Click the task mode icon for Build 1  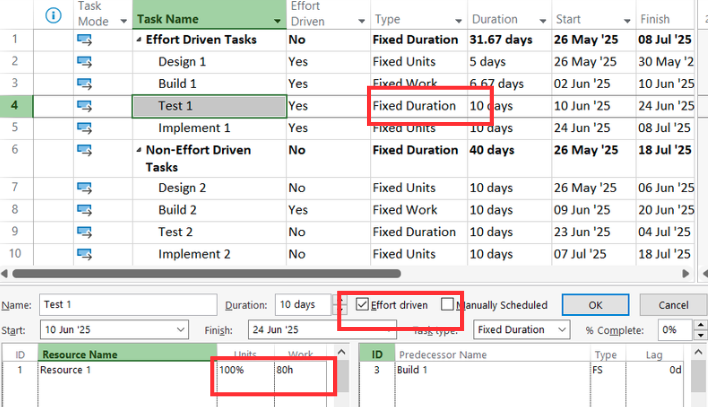pyautogui.click(x=84, y=84)
